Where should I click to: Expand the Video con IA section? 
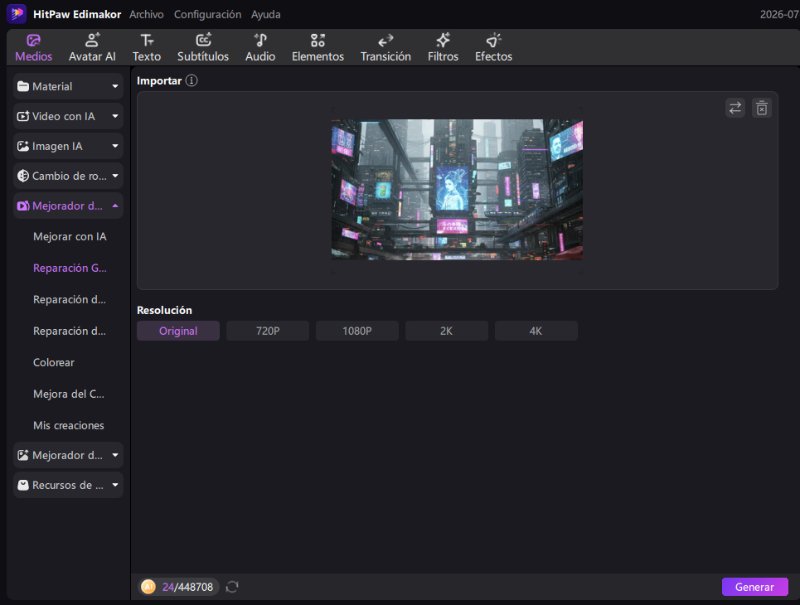[x=68, y=116]
